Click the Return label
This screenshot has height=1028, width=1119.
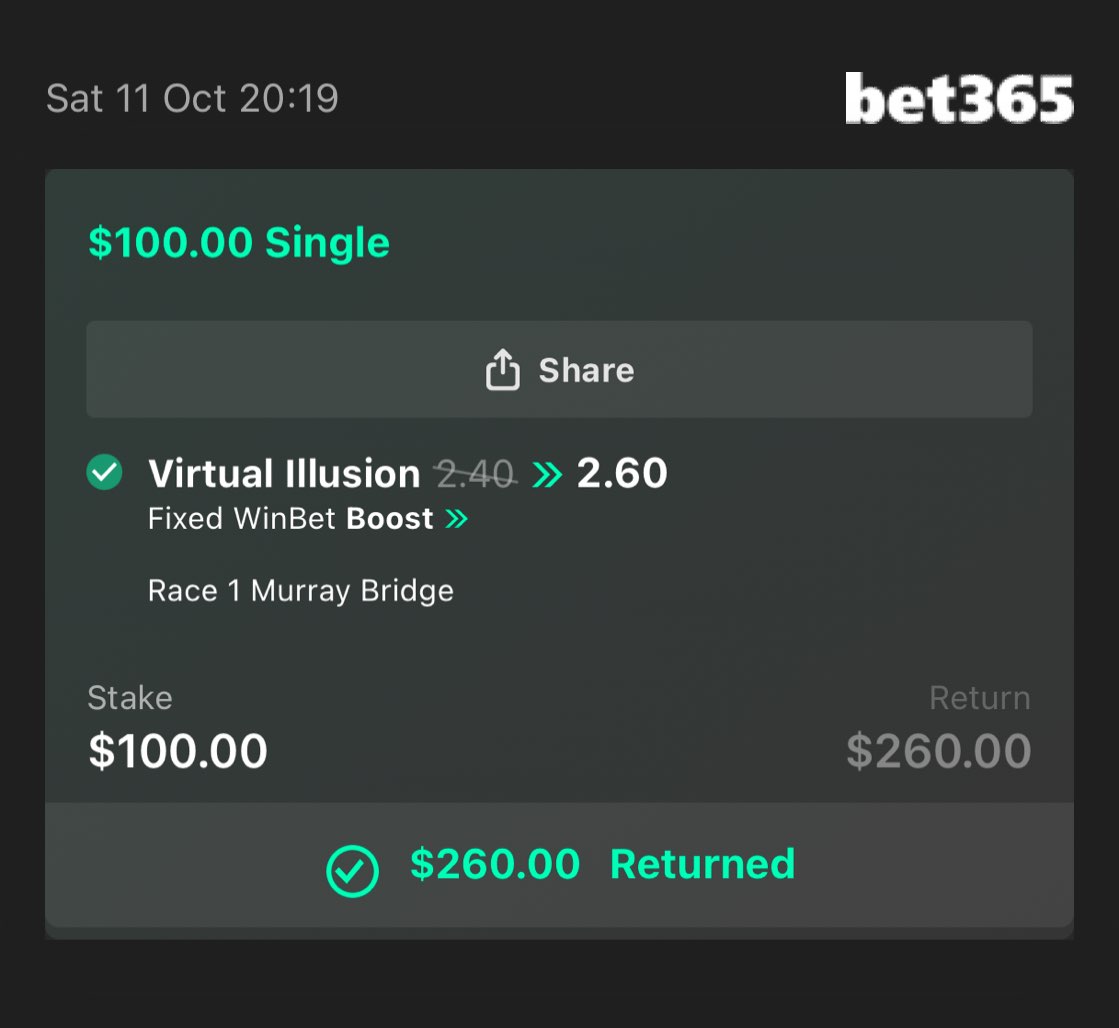979,698
